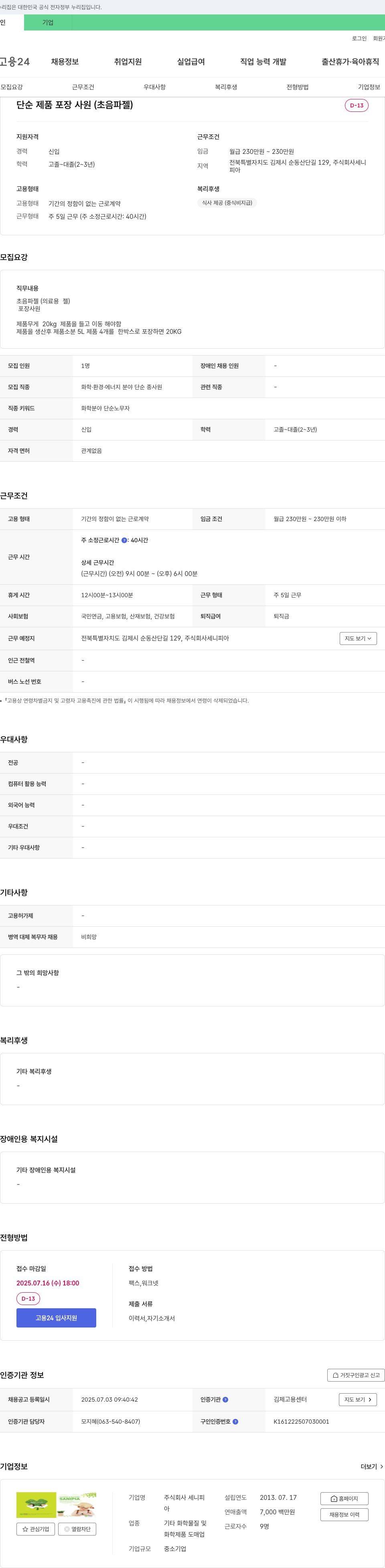Jump to 근무조건 section tab
The height and width of the screenshot is (1568, 385).
click(83, 87)
